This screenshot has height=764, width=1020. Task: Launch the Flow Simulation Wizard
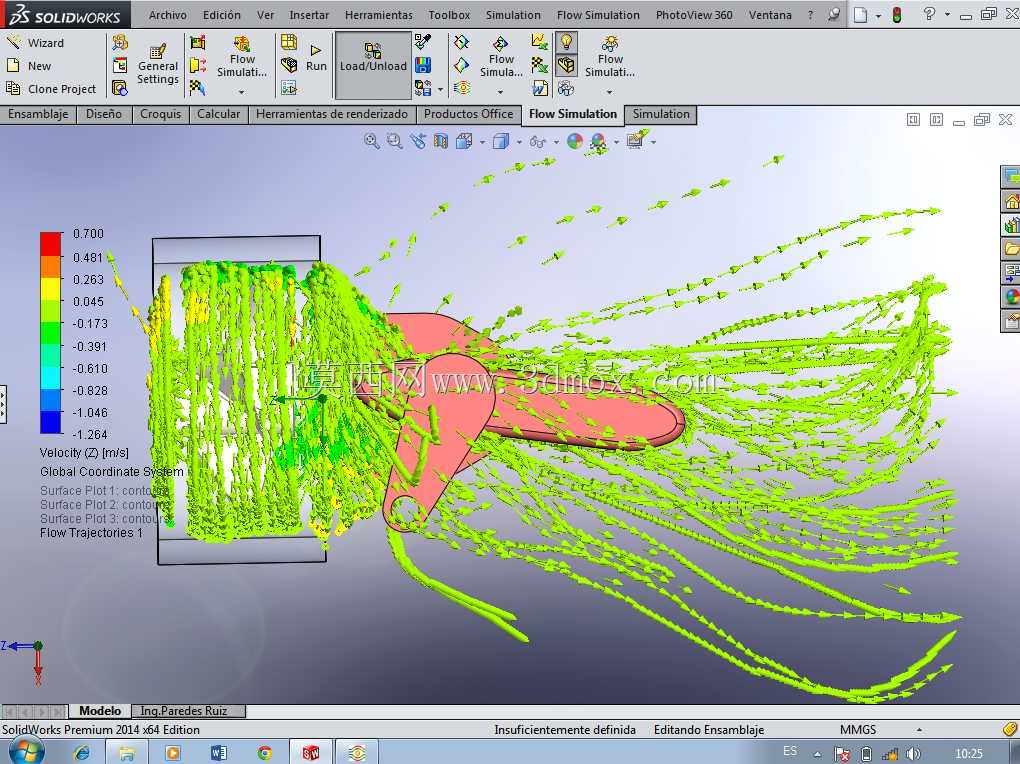pyautogui.click(x=36, y=43)
